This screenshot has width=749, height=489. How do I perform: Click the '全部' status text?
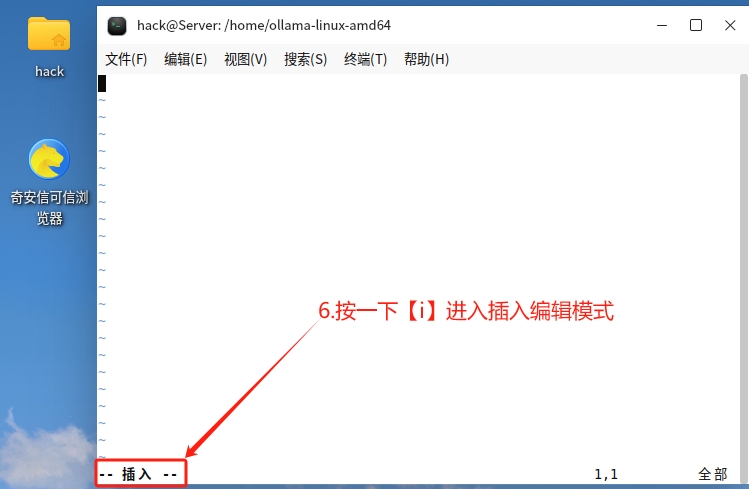[x=712, y=474]
